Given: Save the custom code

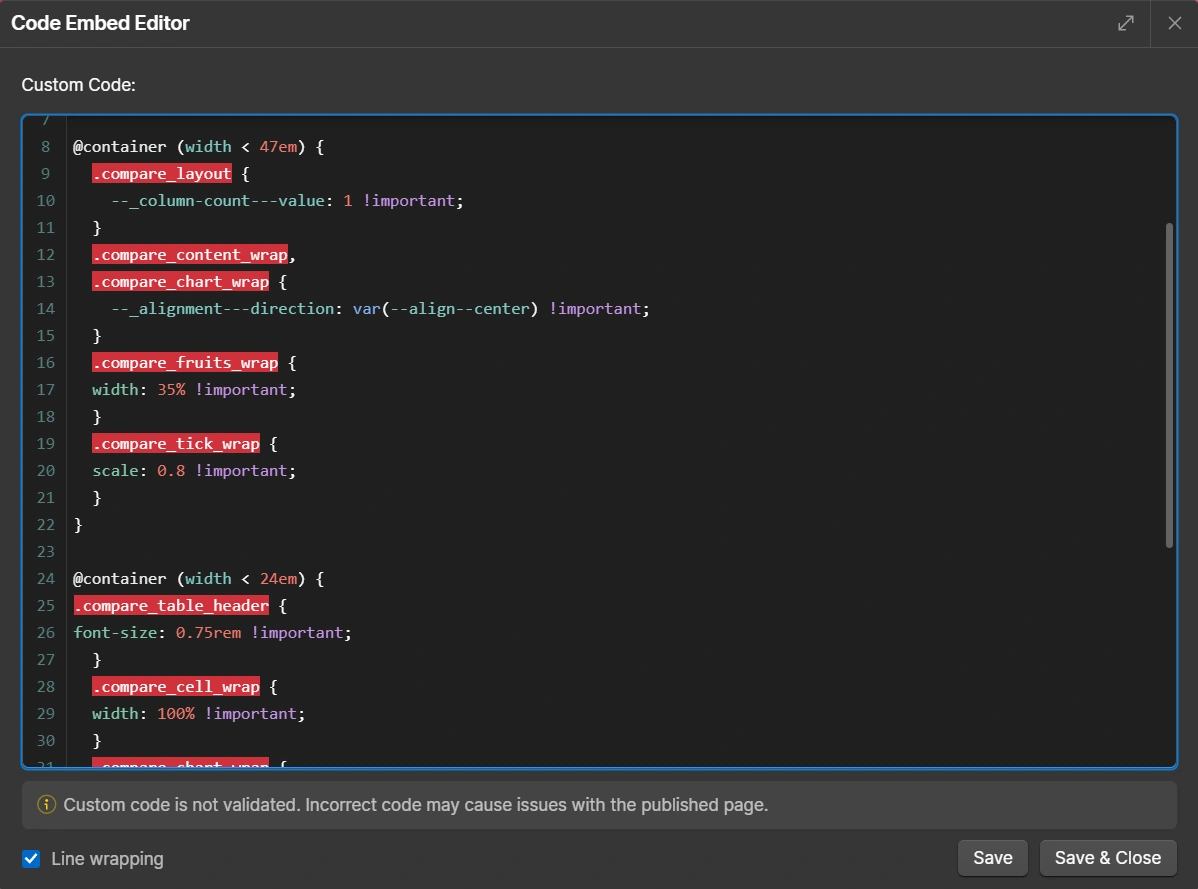Looking at the screenshot, I should click(x=992, y=858).
